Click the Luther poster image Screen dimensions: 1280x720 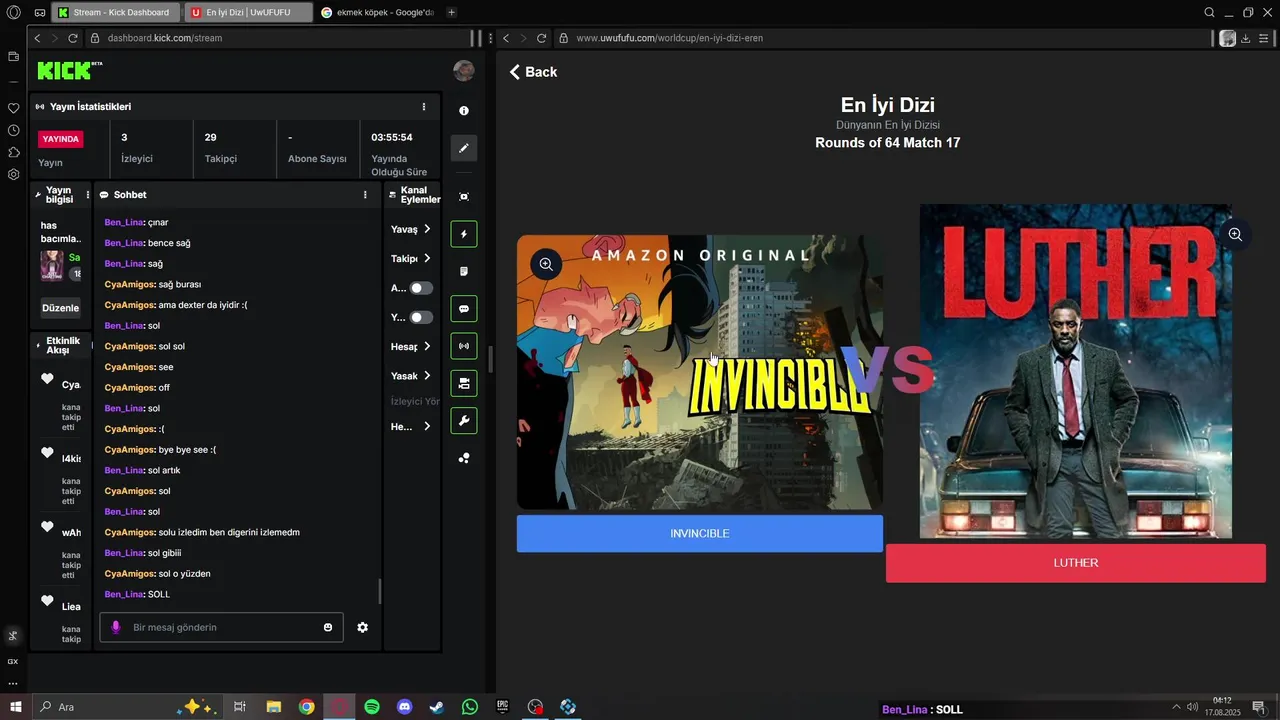[x=1076, y=371]
